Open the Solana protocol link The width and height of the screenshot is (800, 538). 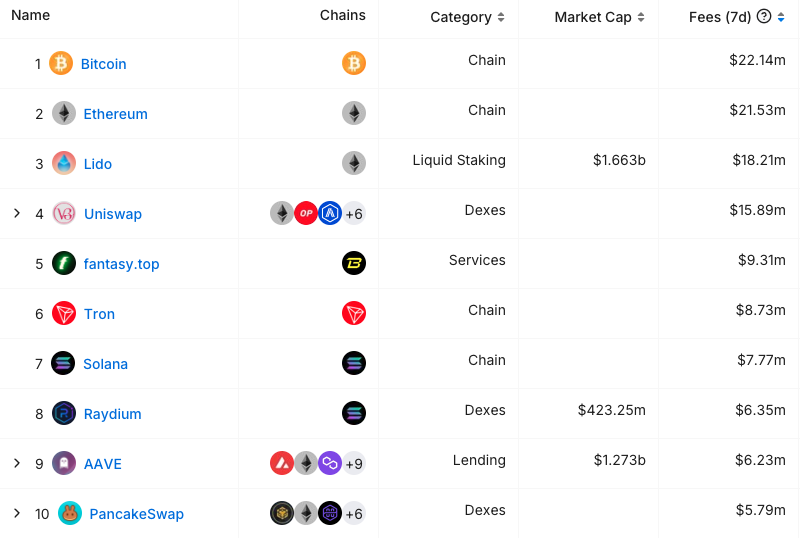pyautogui.click(x=106, y=364)
